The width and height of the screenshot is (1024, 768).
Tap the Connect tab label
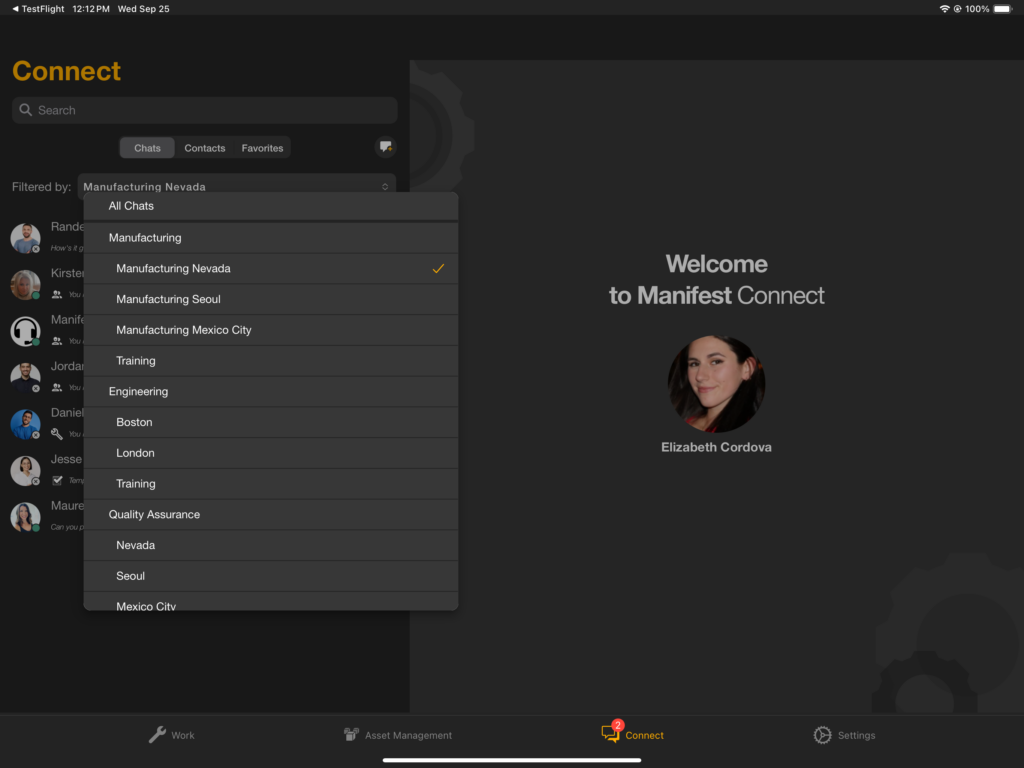tap(644, 735)
